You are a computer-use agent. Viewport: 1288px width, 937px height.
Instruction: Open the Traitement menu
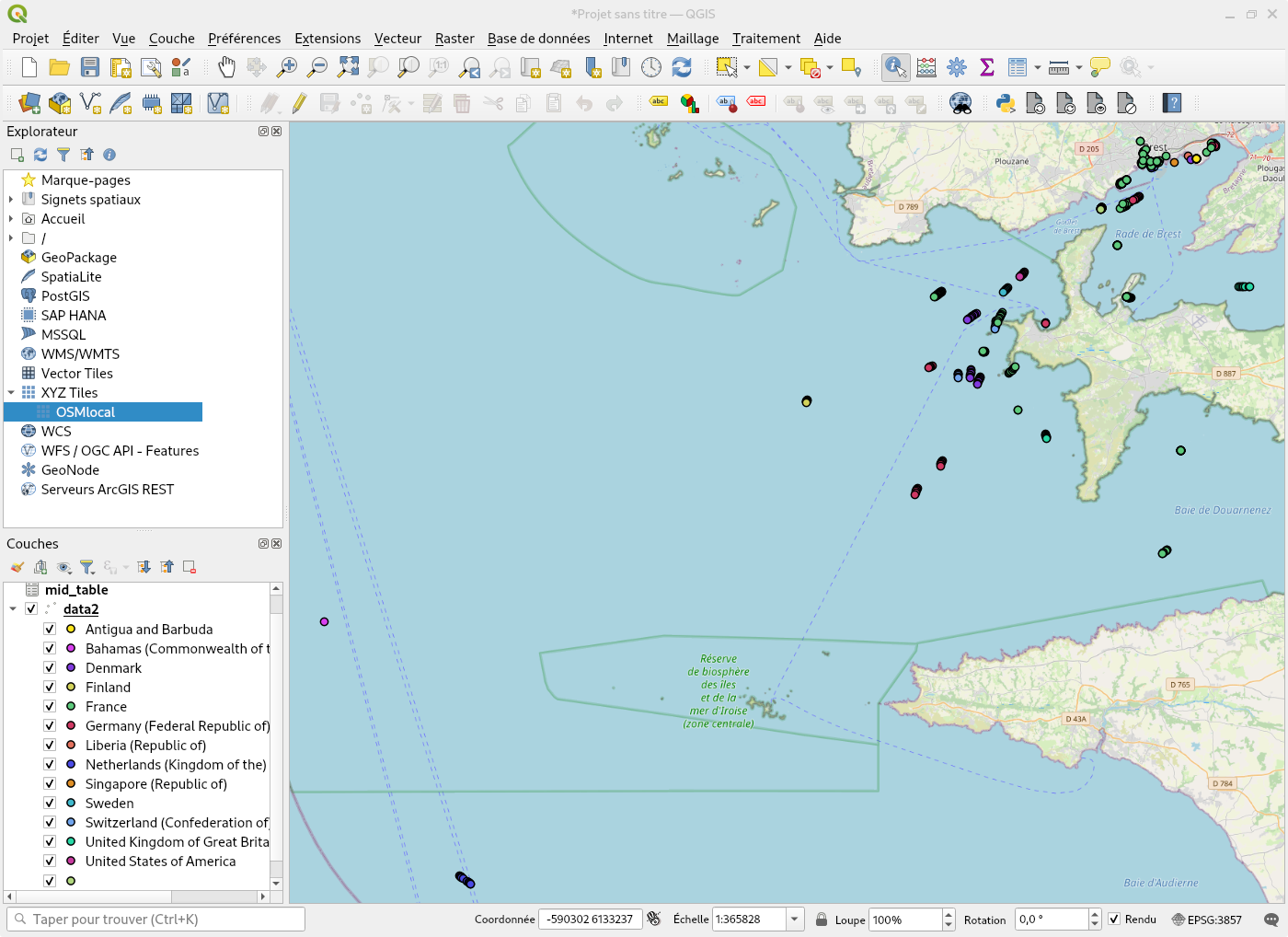(x=765, y=39)
